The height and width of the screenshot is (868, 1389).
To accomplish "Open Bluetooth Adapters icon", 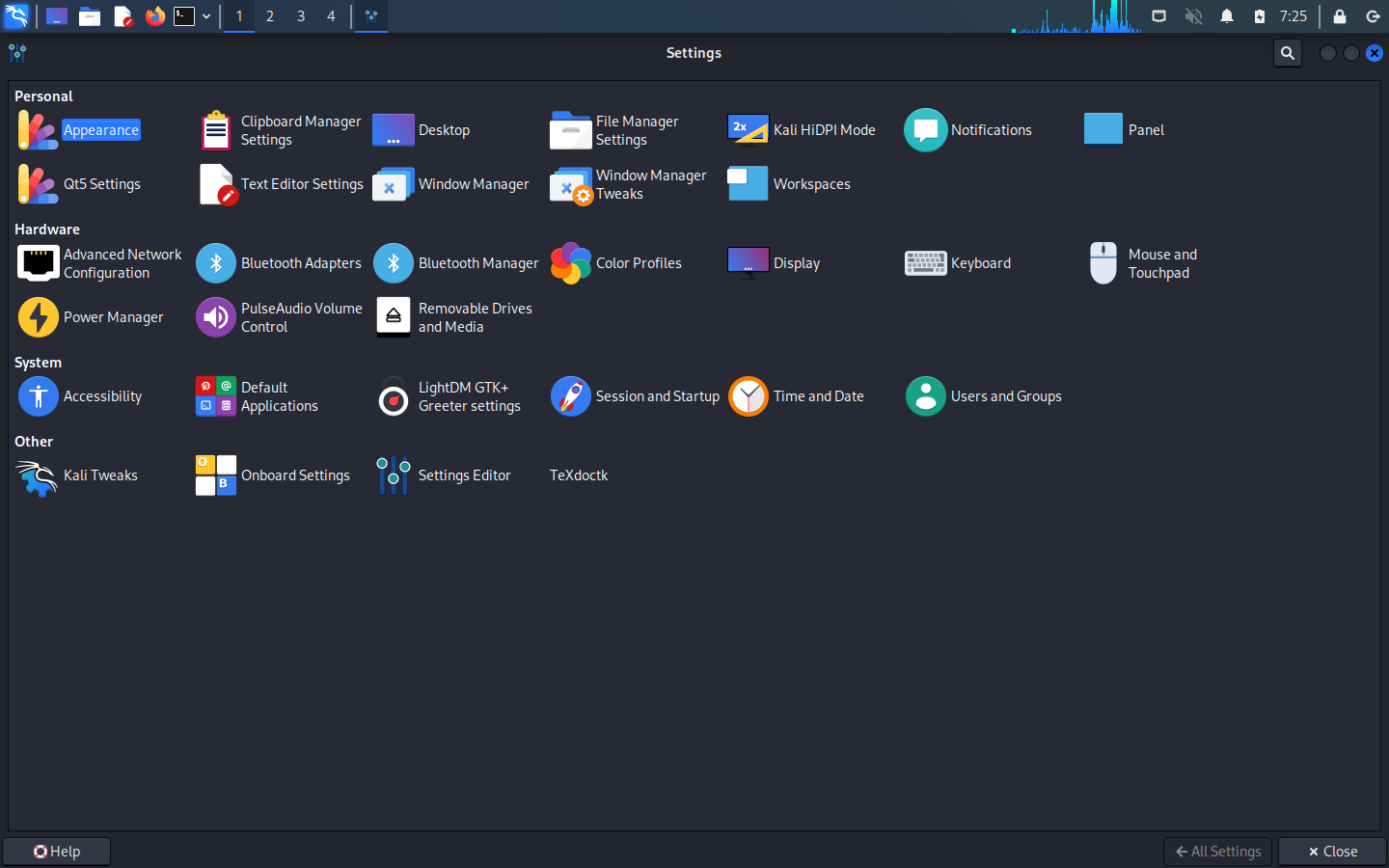I will click(216, 263).
